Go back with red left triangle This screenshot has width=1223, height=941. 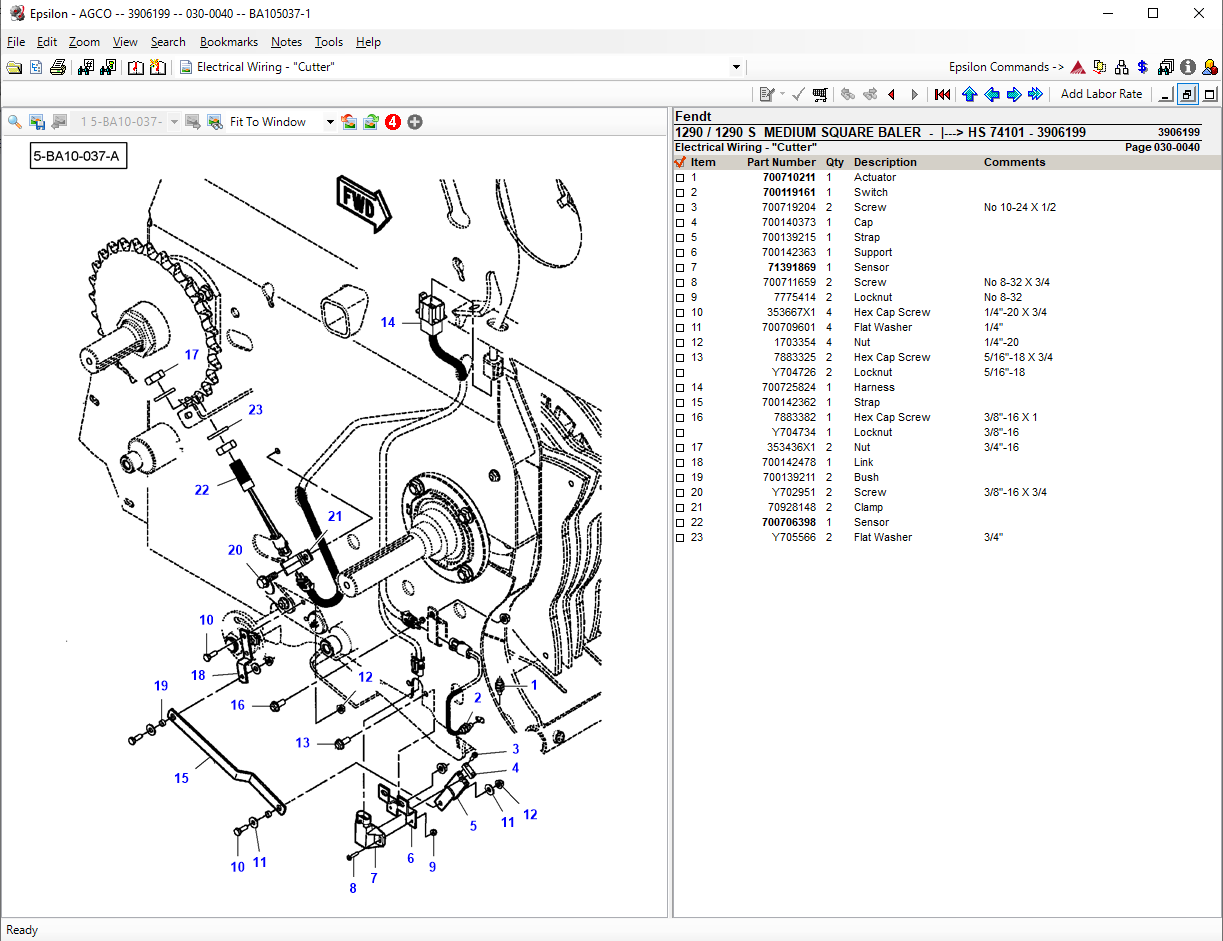[x=891, y=94]
